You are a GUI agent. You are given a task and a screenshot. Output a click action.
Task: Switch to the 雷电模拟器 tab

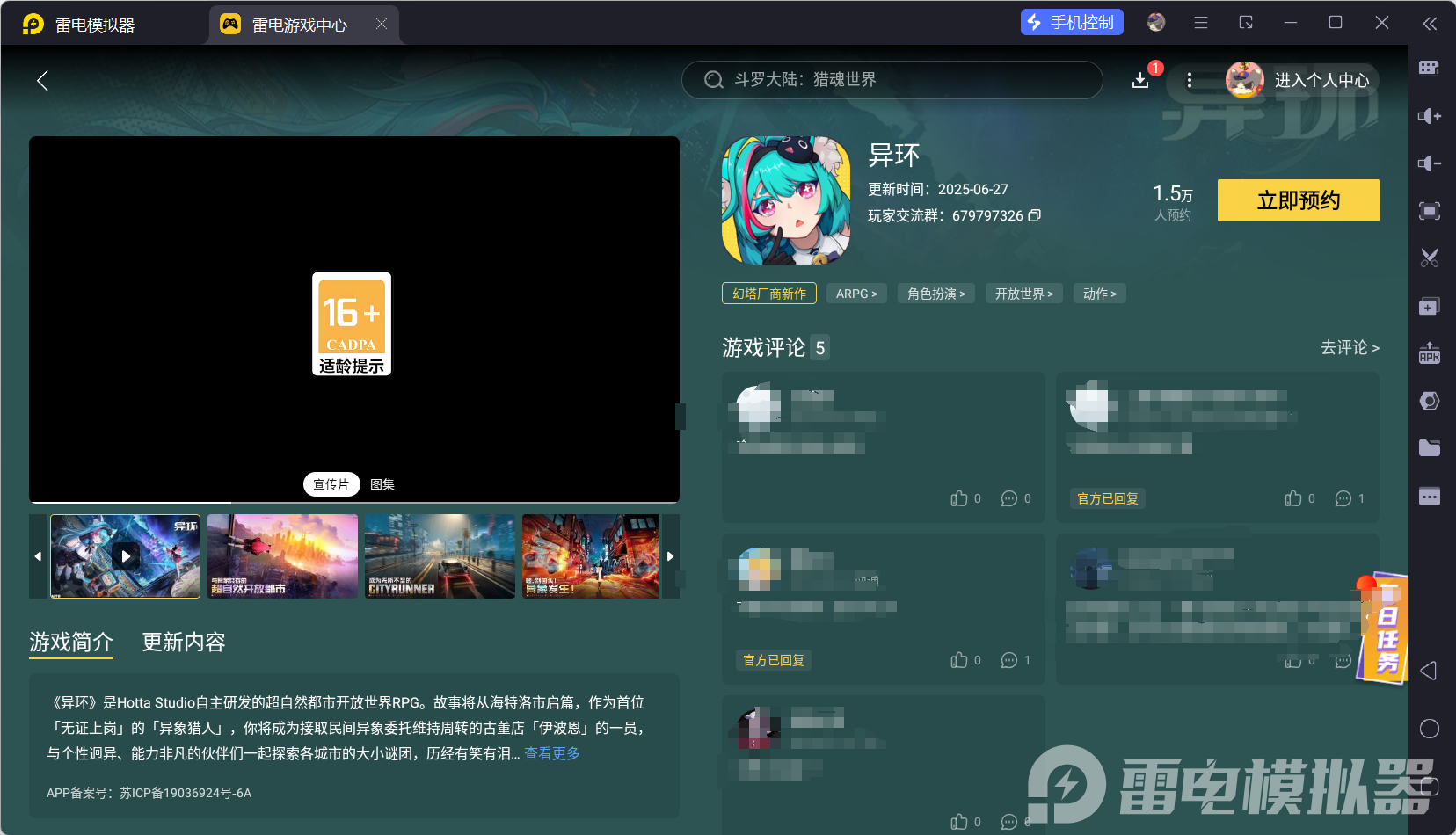click(x=79, y=25)
